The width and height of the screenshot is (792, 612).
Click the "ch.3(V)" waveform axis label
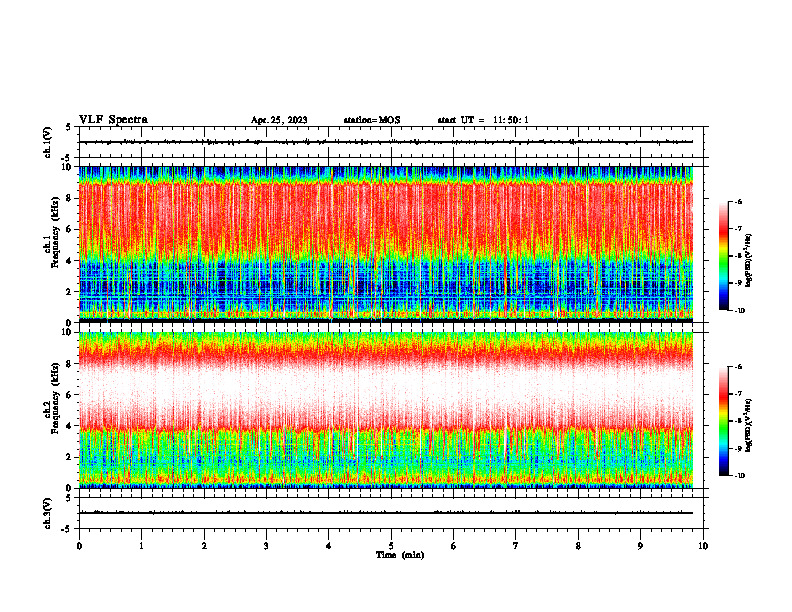point(48,513)
